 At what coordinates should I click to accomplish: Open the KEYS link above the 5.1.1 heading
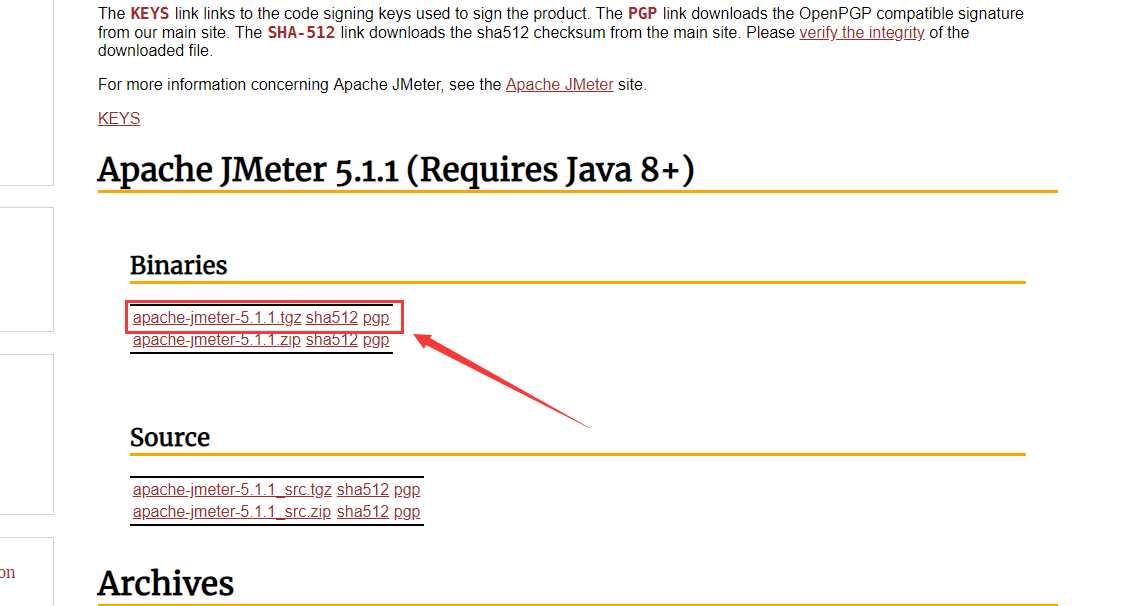119,118
